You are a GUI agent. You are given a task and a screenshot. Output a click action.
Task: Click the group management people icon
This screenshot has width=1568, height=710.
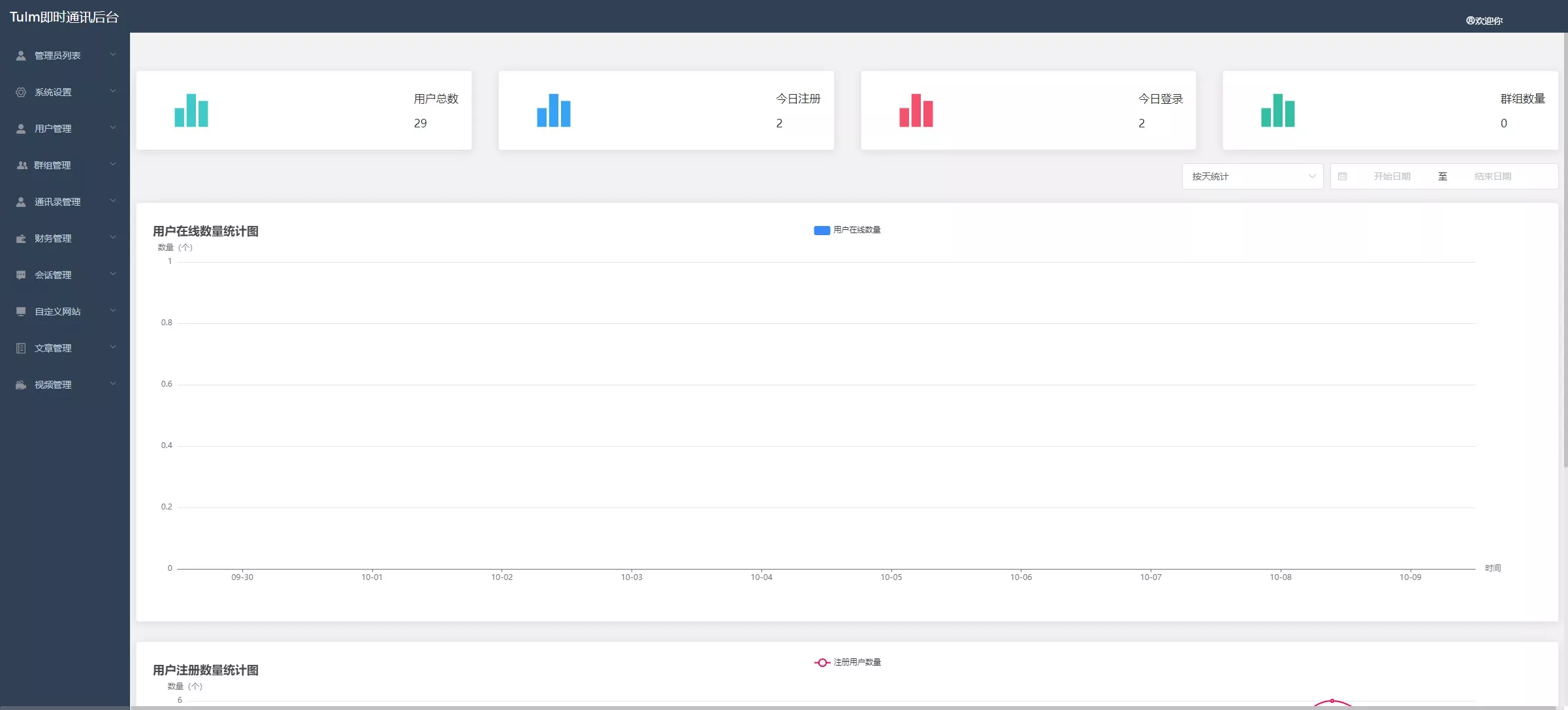(x=22, y=165)
